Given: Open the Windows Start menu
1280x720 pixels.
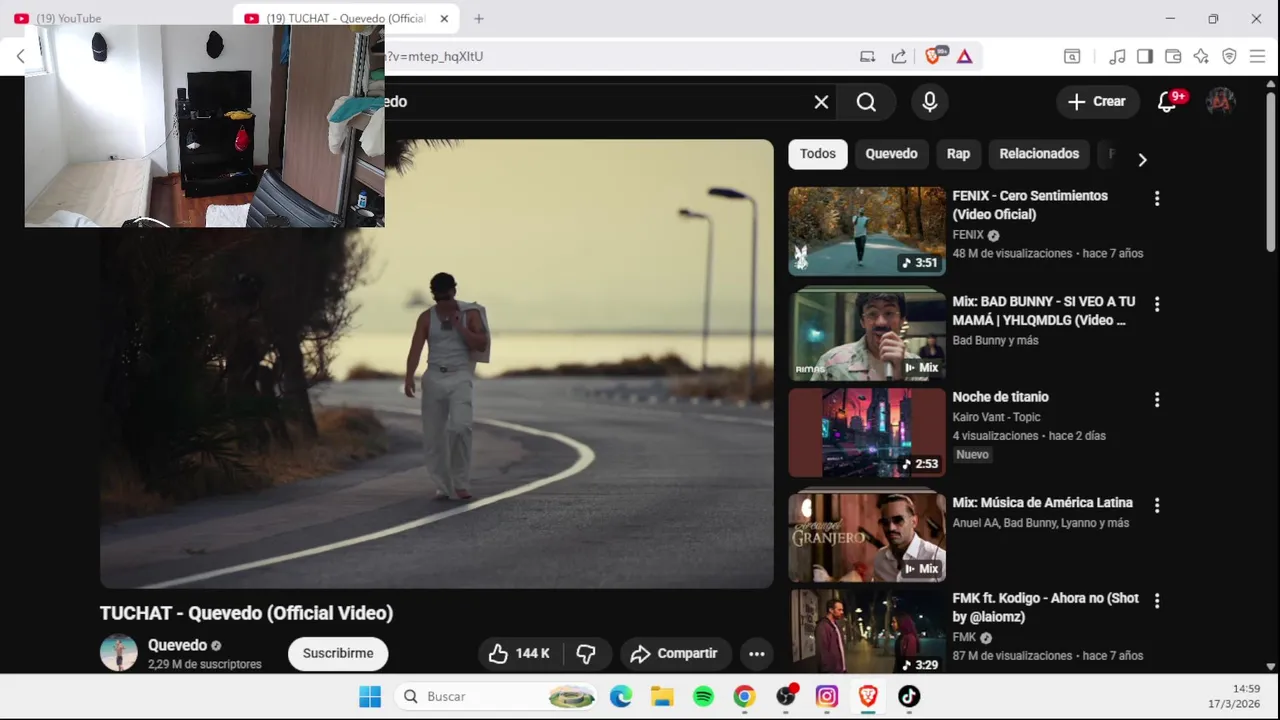Looking at the screenshot, I should (370, 696).
